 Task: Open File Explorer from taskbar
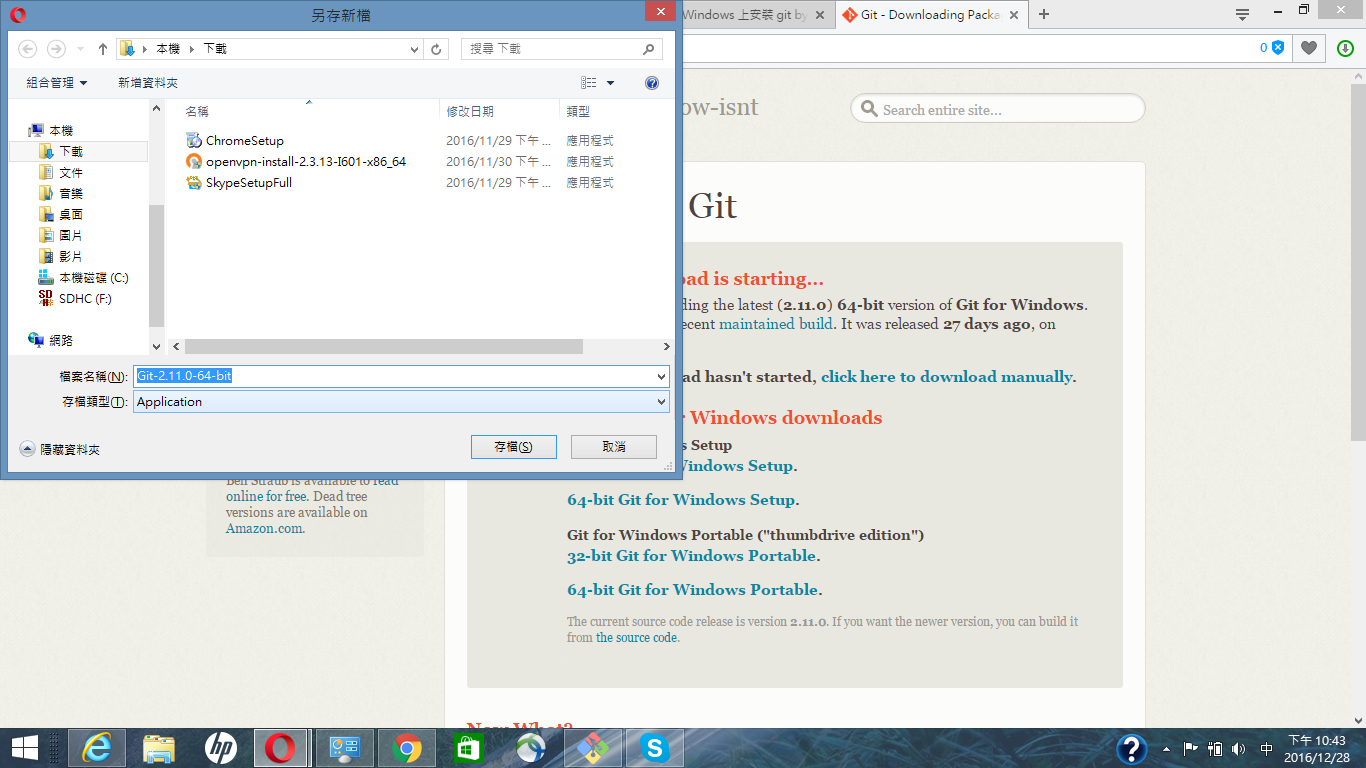pos(159,747)
